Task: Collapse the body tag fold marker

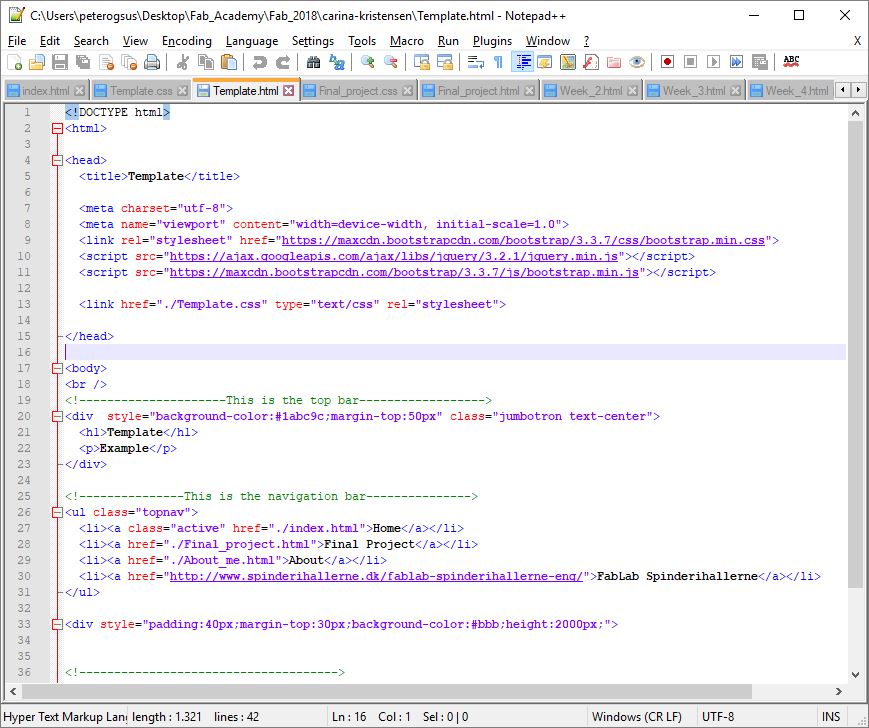Action: (57, 368)
